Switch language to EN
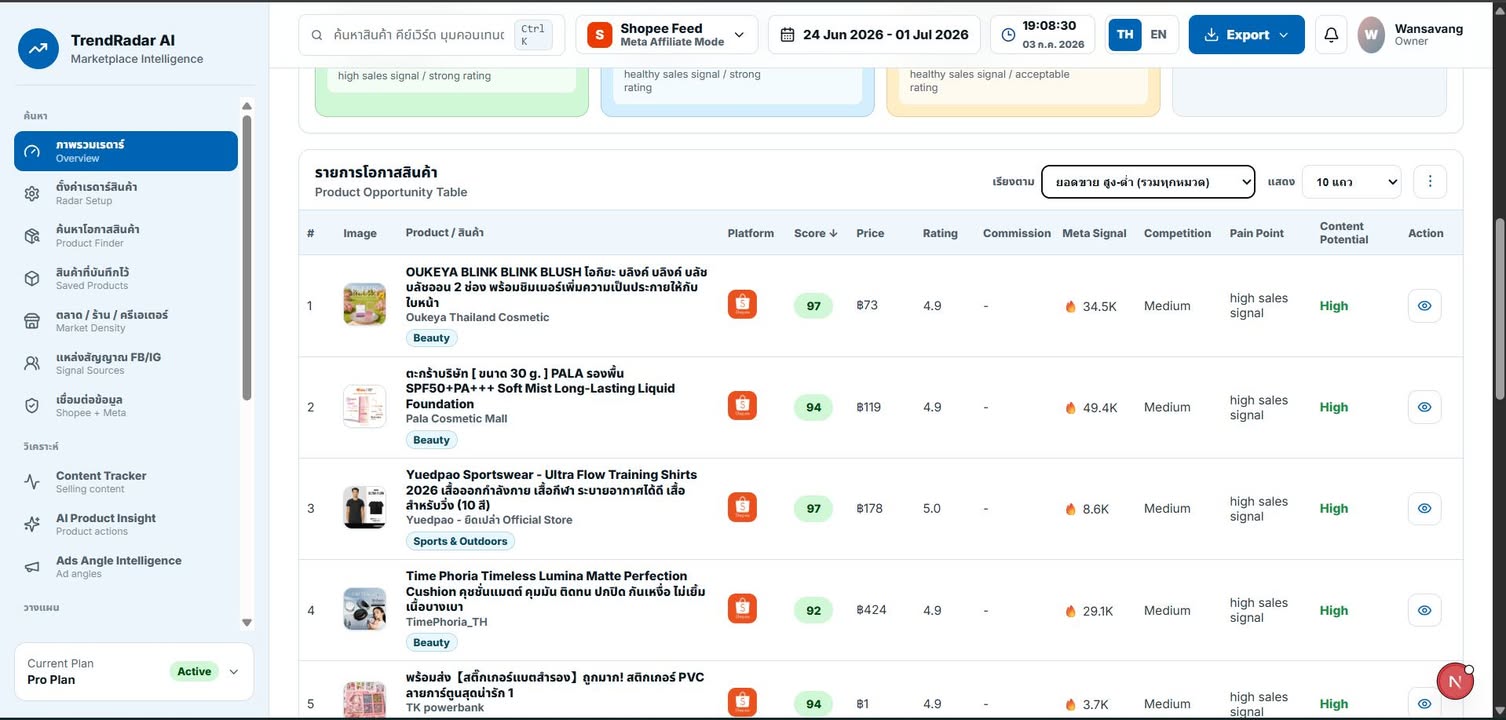Viewport: 1506px width, 720px height. pos(1158,35)
